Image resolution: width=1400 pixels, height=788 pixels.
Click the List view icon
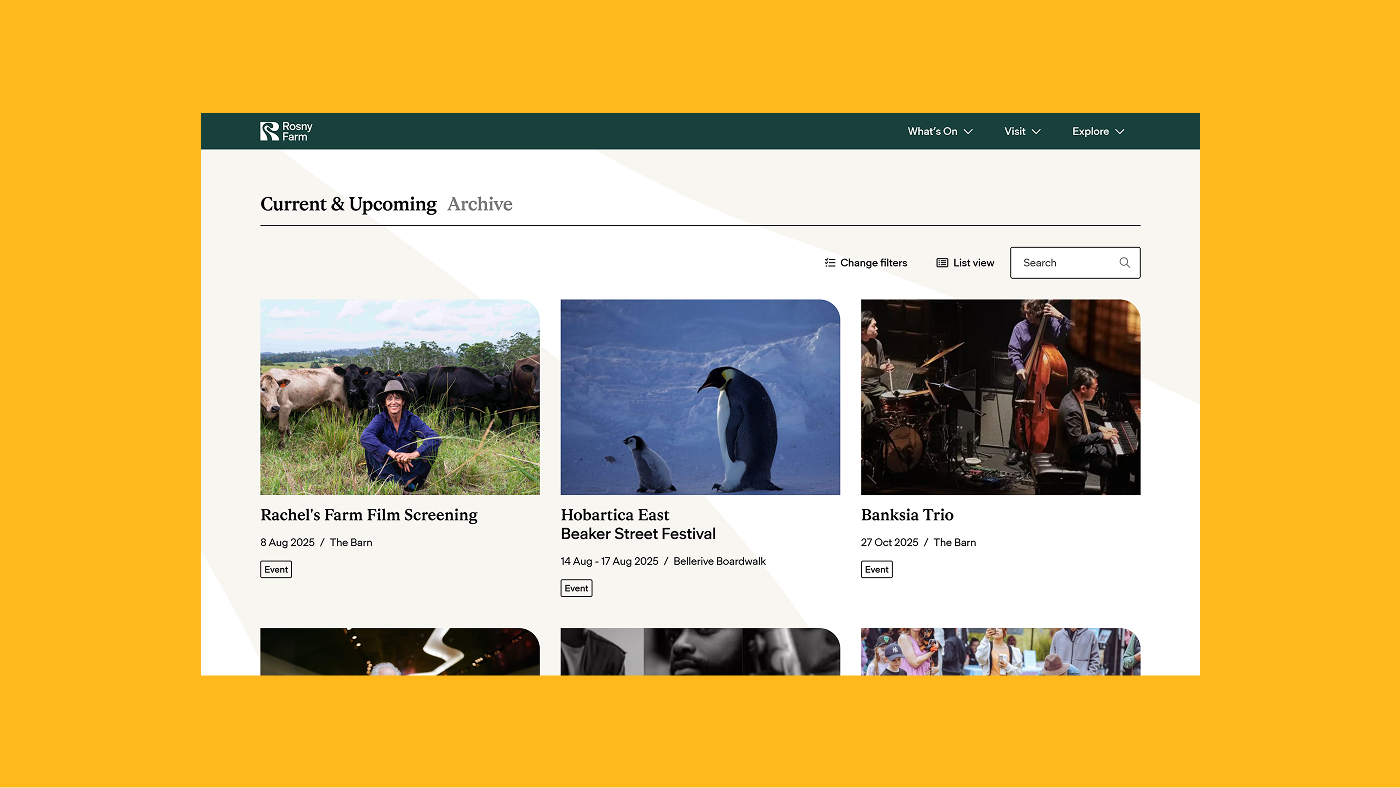pos(942,263)
